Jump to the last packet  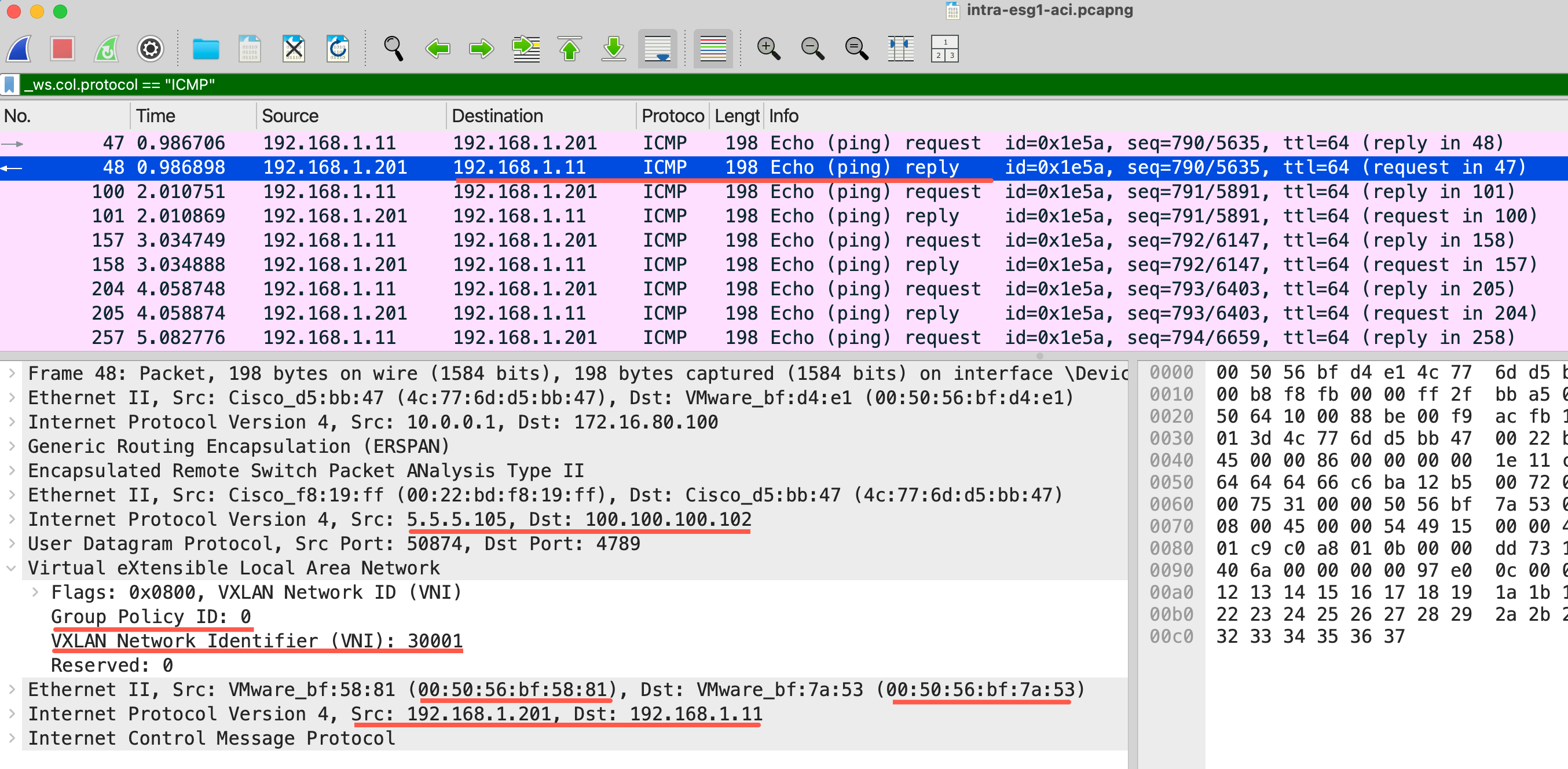pos(614,49)
